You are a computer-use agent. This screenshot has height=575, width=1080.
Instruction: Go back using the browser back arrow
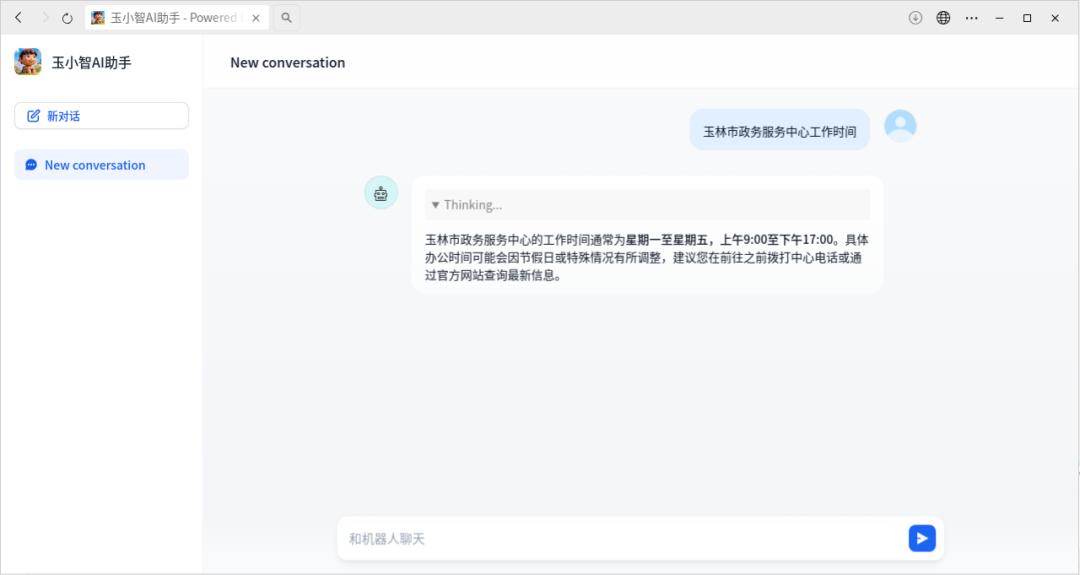(x=19, y=18)
